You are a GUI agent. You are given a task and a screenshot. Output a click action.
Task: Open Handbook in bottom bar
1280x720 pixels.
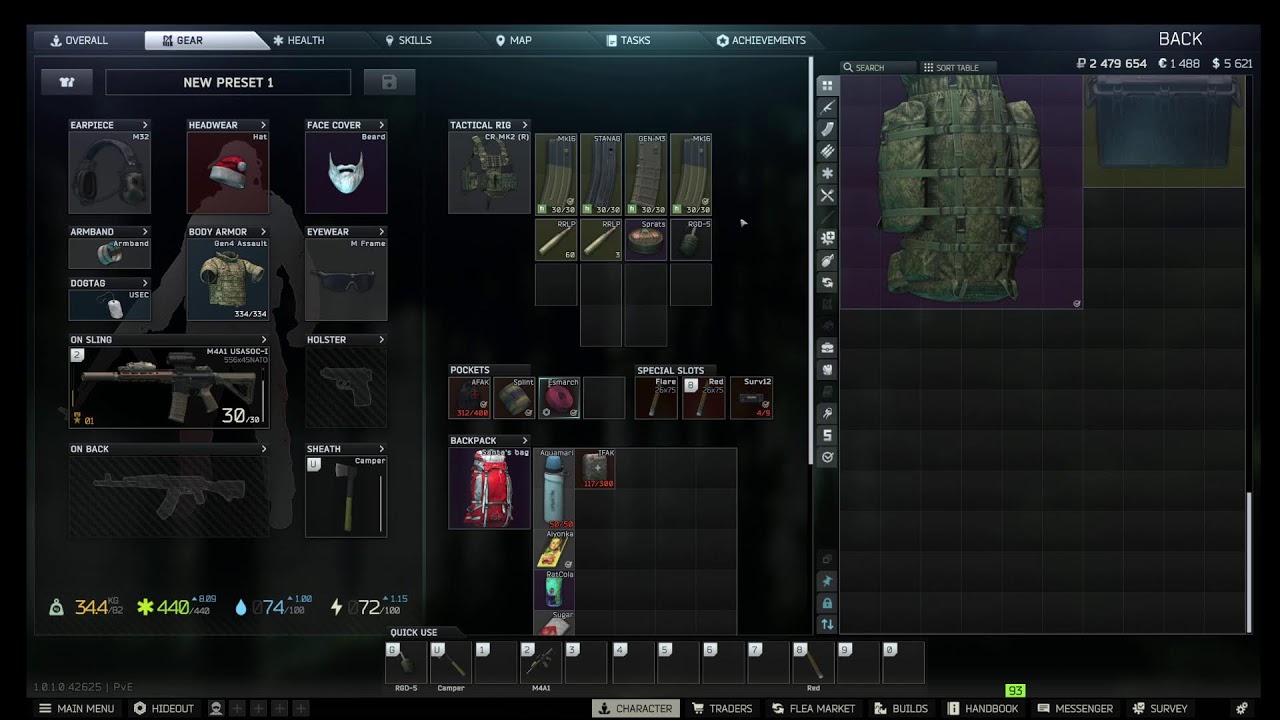983,708
